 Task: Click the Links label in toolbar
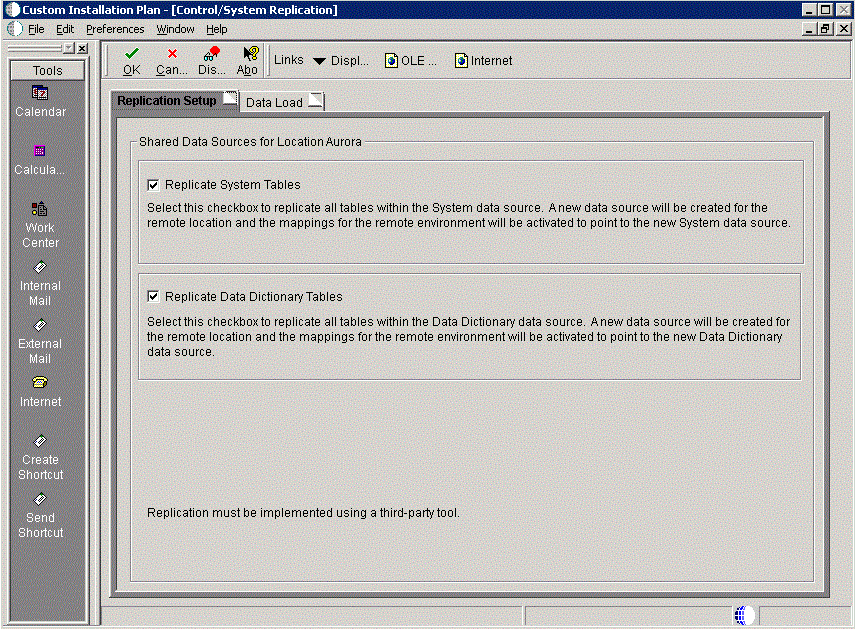coord(288,60)
